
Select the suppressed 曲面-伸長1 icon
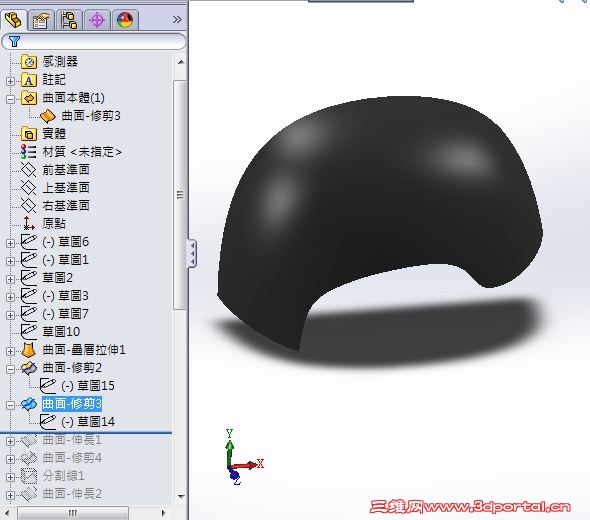(x=29, y=440)
